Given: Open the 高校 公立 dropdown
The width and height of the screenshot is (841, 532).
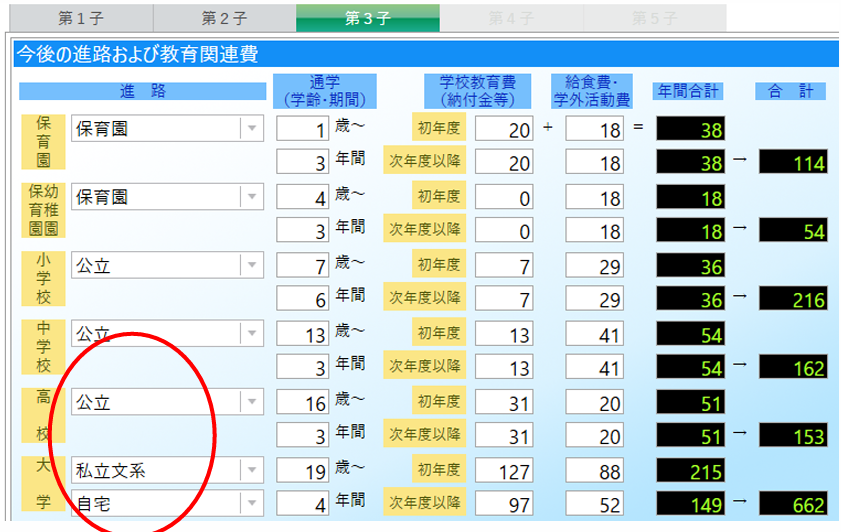Looking at the screenshot, I should (251, 403).
